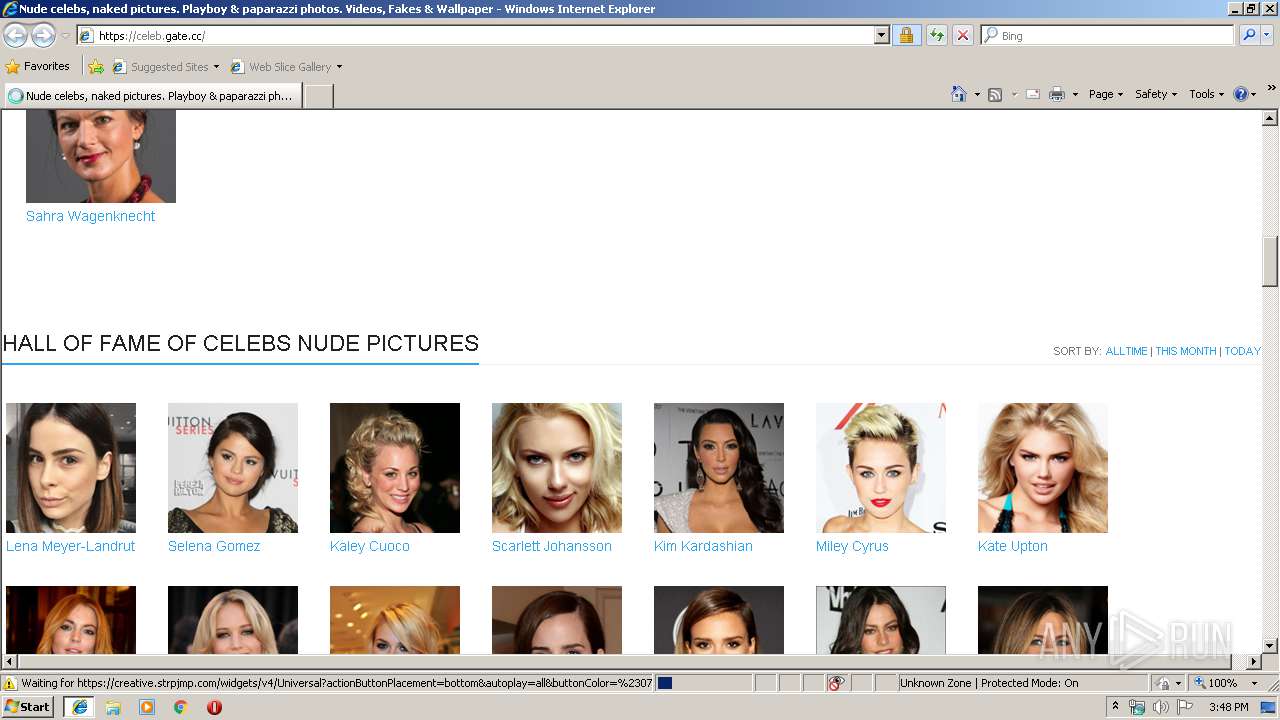The image size is (1280, 720).
Task: Open Chrome taskbar icon
Action: click(x=181, y=707)
